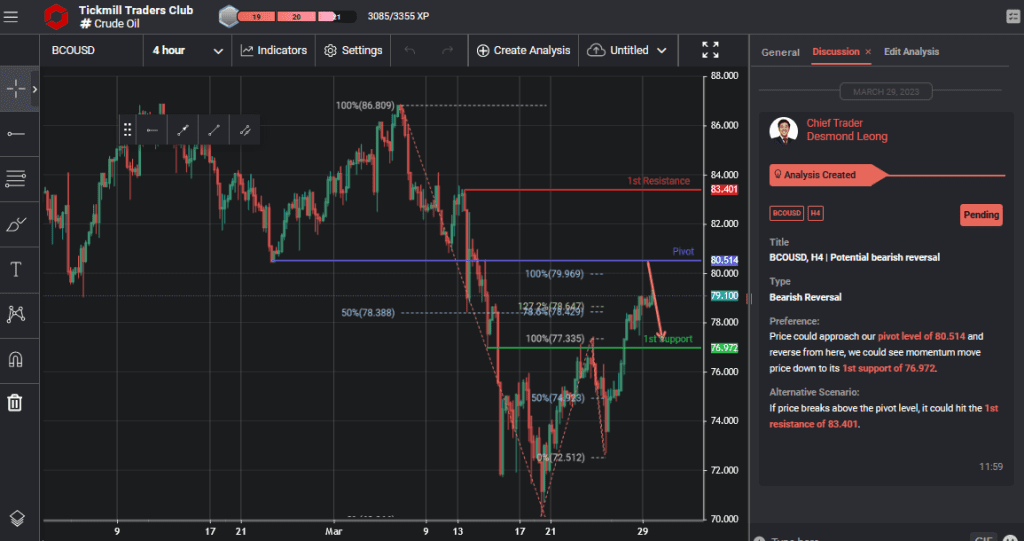The image size is (1024, 541).
Task: Click the Mar label on time axis
Action: [x=333, y=531]
